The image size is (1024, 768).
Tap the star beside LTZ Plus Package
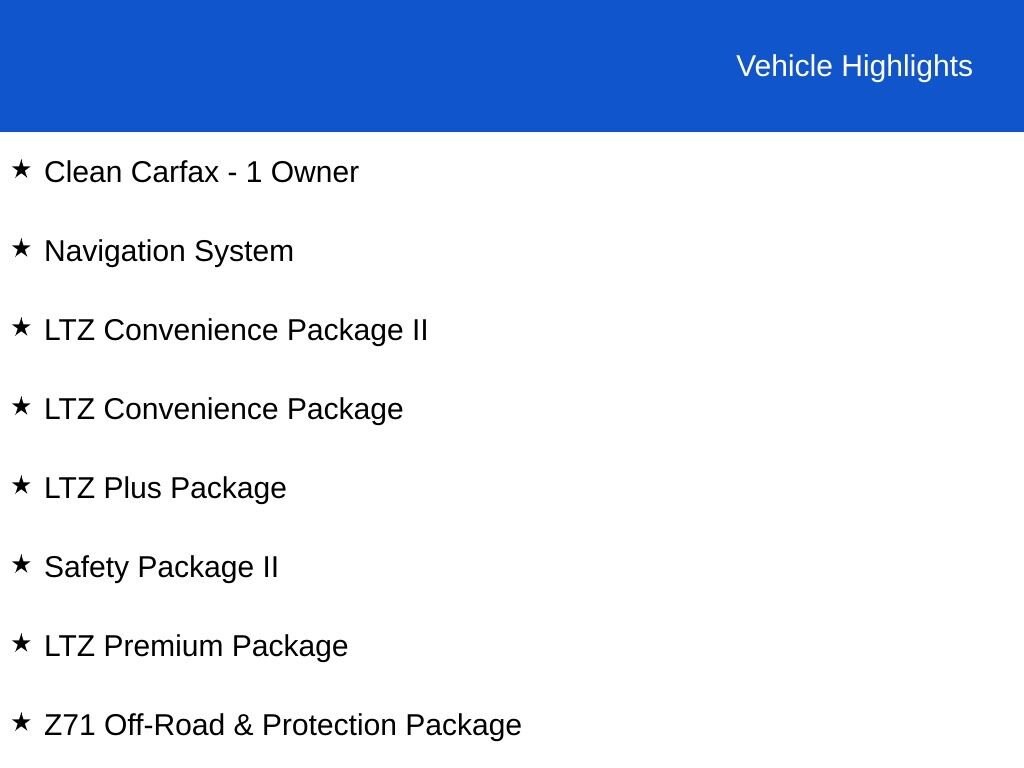(x=21, y=485)
